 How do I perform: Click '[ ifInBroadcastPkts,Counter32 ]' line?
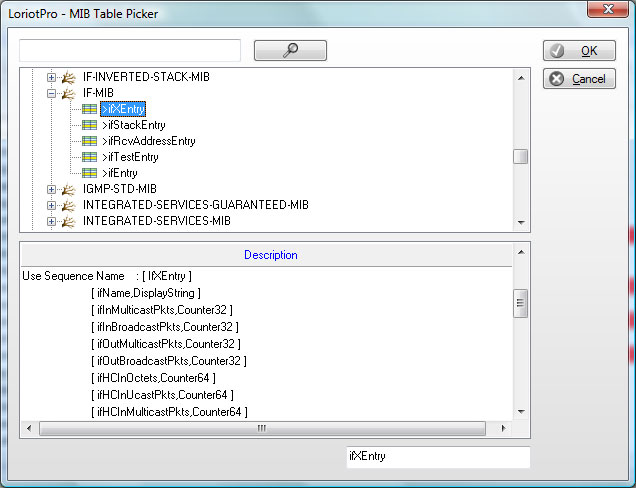165,327
